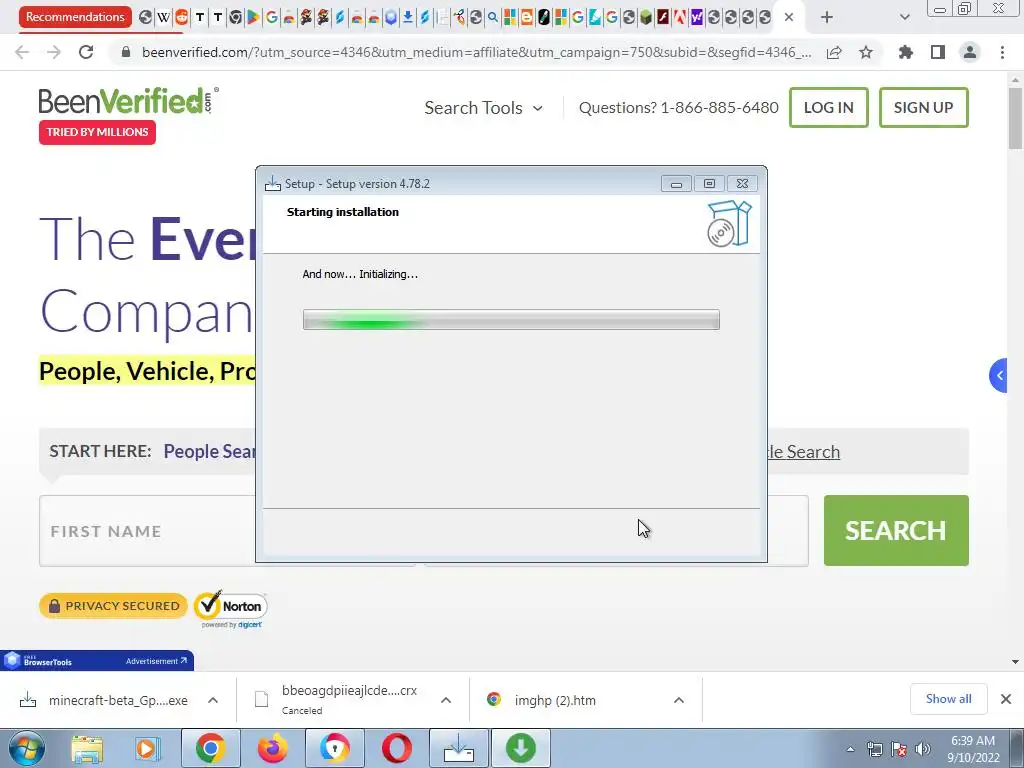Image resolution: width=1024 pixels, height=768 pixels.
Task: Open the tab search chevron
Action: click(x=904, y=17)
